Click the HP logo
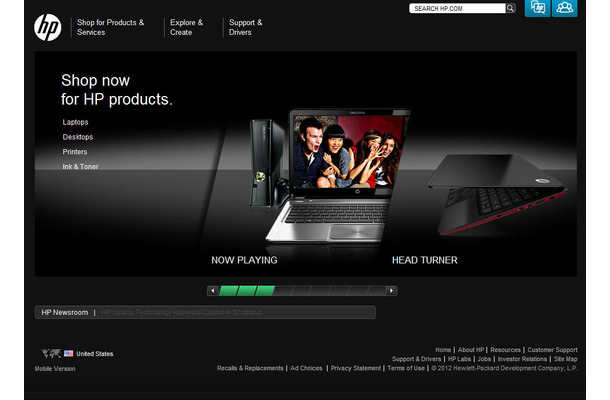Viewport: 610px width, 400px height. 47,28
